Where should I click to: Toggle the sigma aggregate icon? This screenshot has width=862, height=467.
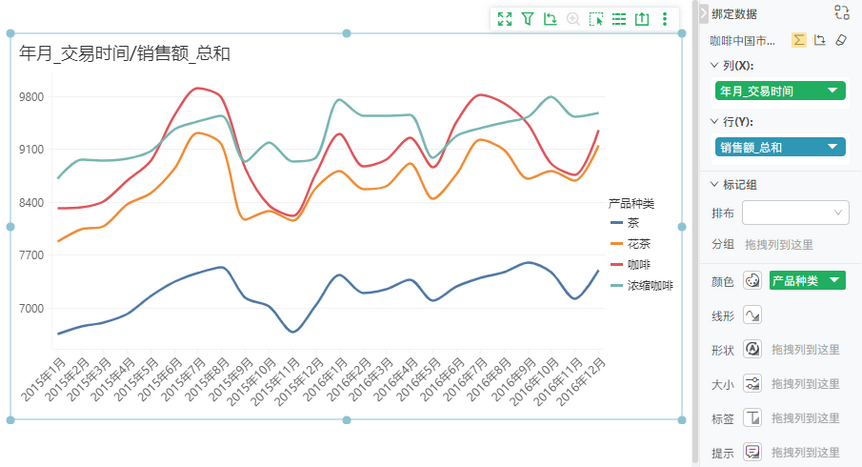pyautogui.click(x=799, y=40)
